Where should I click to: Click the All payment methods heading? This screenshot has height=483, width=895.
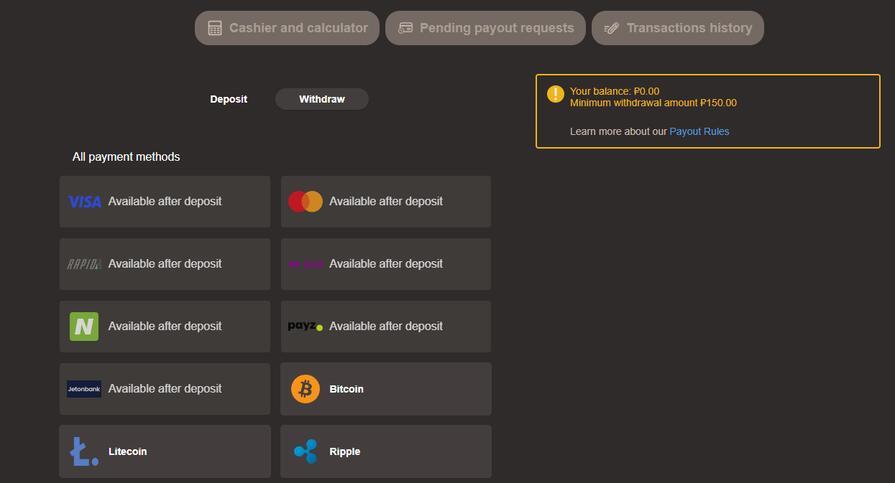126,157
